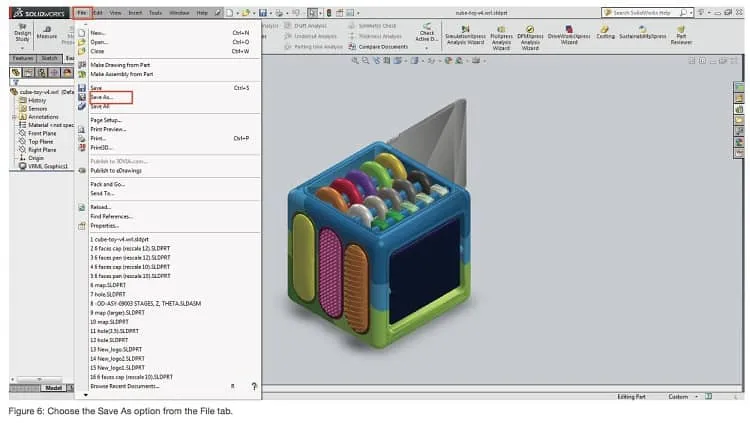
Task: Start DFMXpress Analysis Wizard
Action: [530, 38]
